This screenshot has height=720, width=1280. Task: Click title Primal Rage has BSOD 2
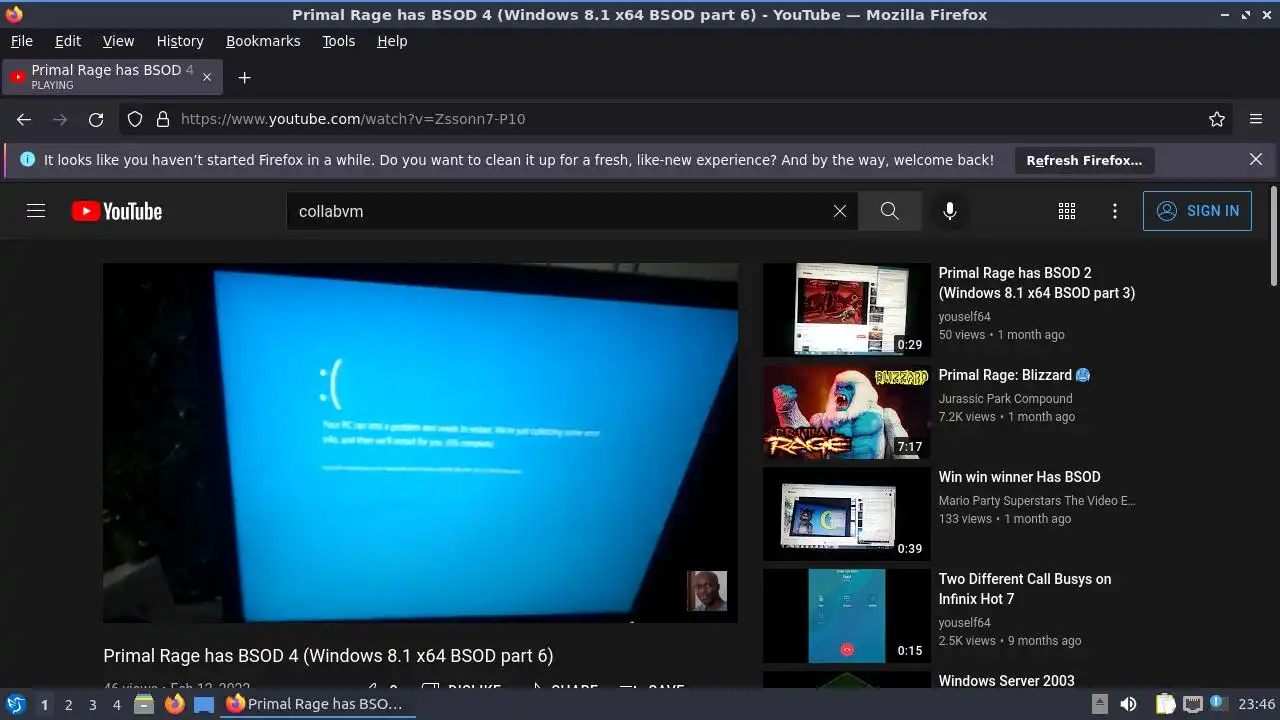pyautogui.click(x=1036, y=283)
